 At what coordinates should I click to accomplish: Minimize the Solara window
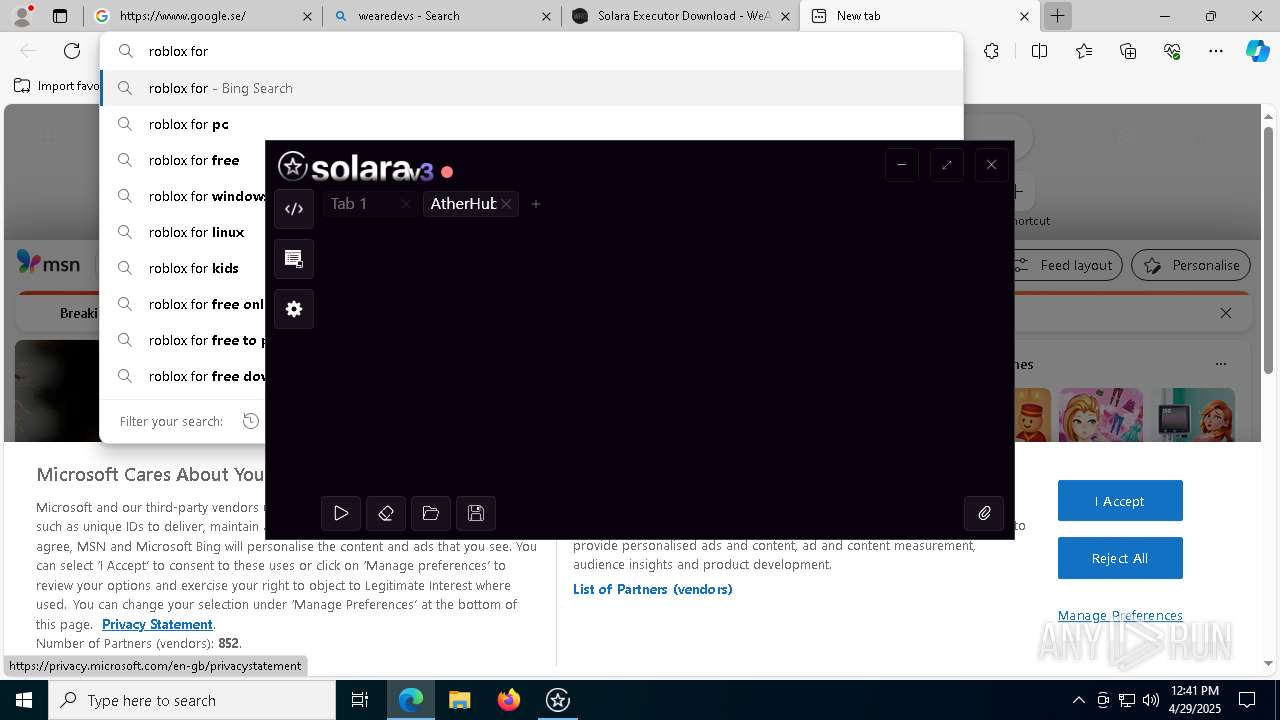pyautogui.click(x=901, y=165)
